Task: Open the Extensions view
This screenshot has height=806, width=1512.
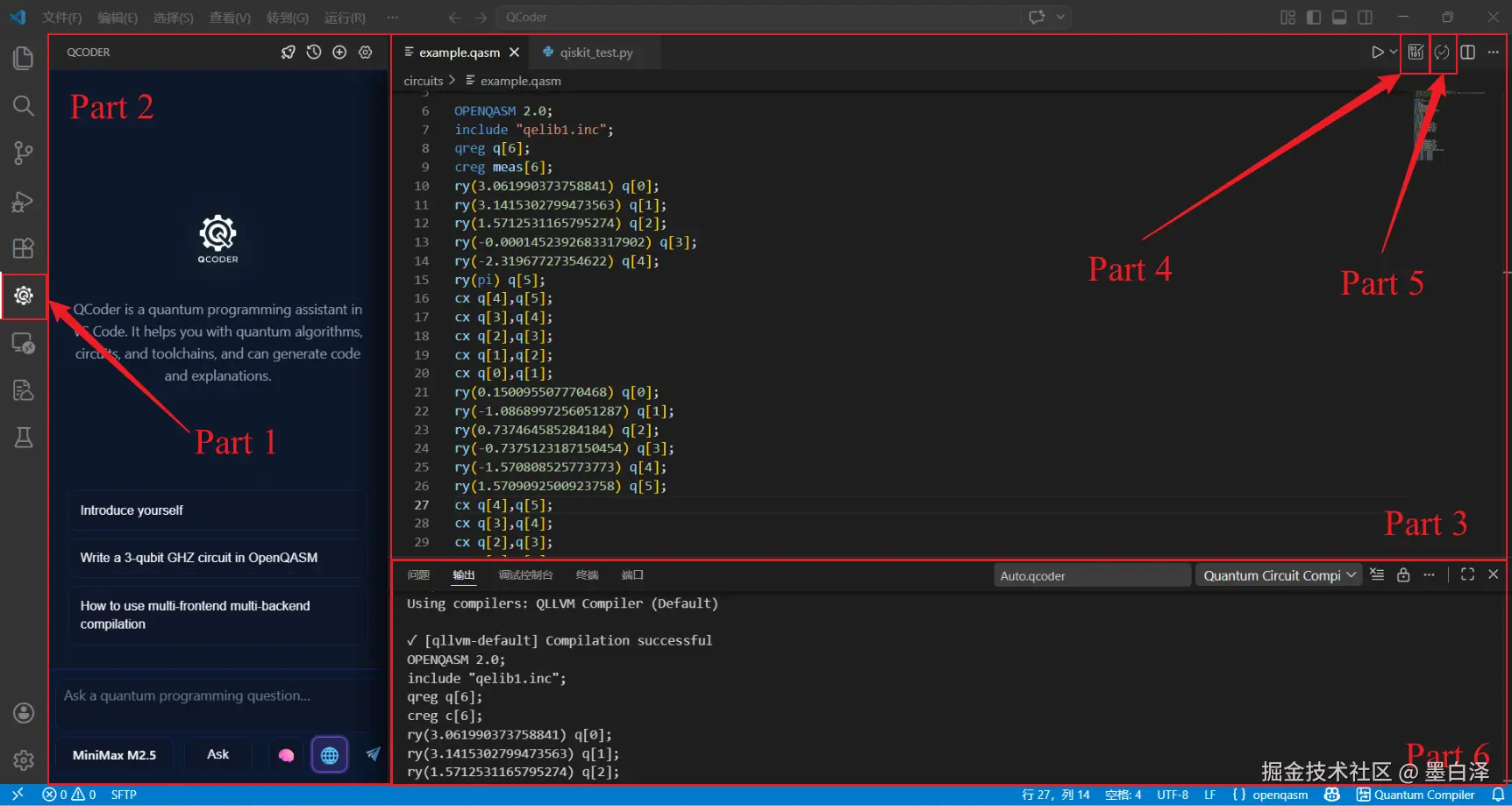Action: 24,249
